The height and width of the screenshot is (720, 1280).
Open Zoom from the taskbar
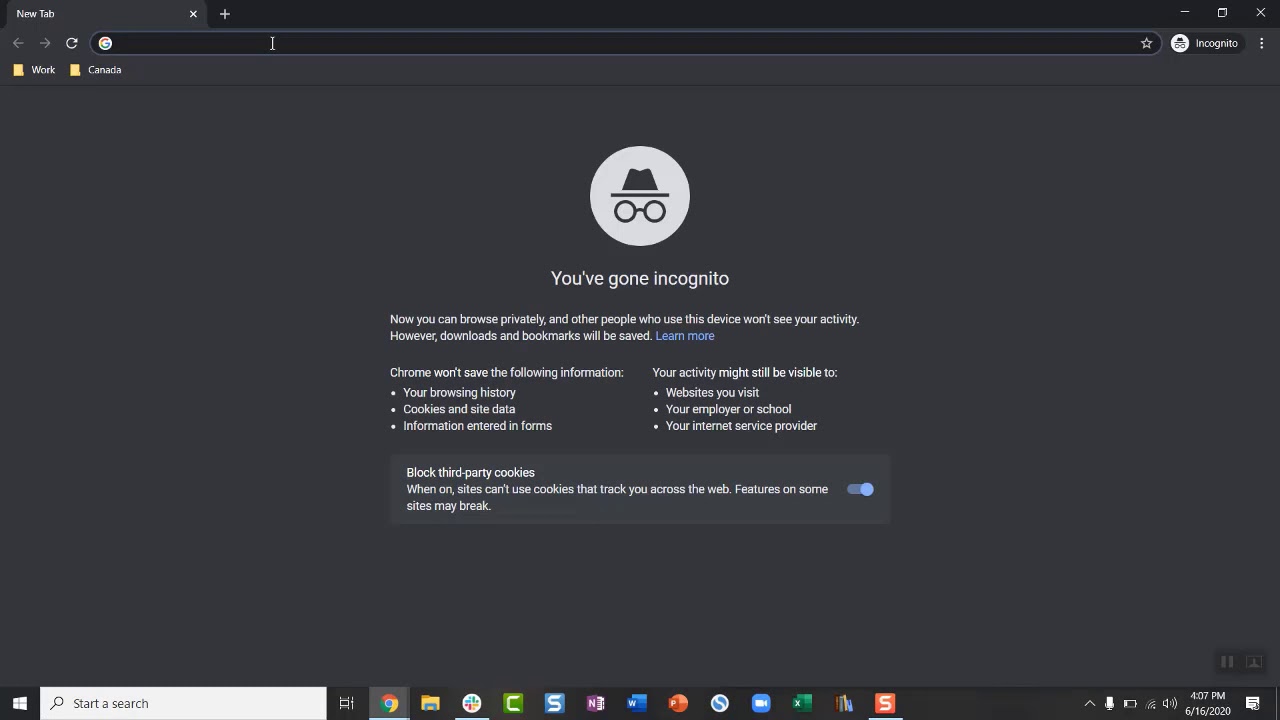(761, 703)
